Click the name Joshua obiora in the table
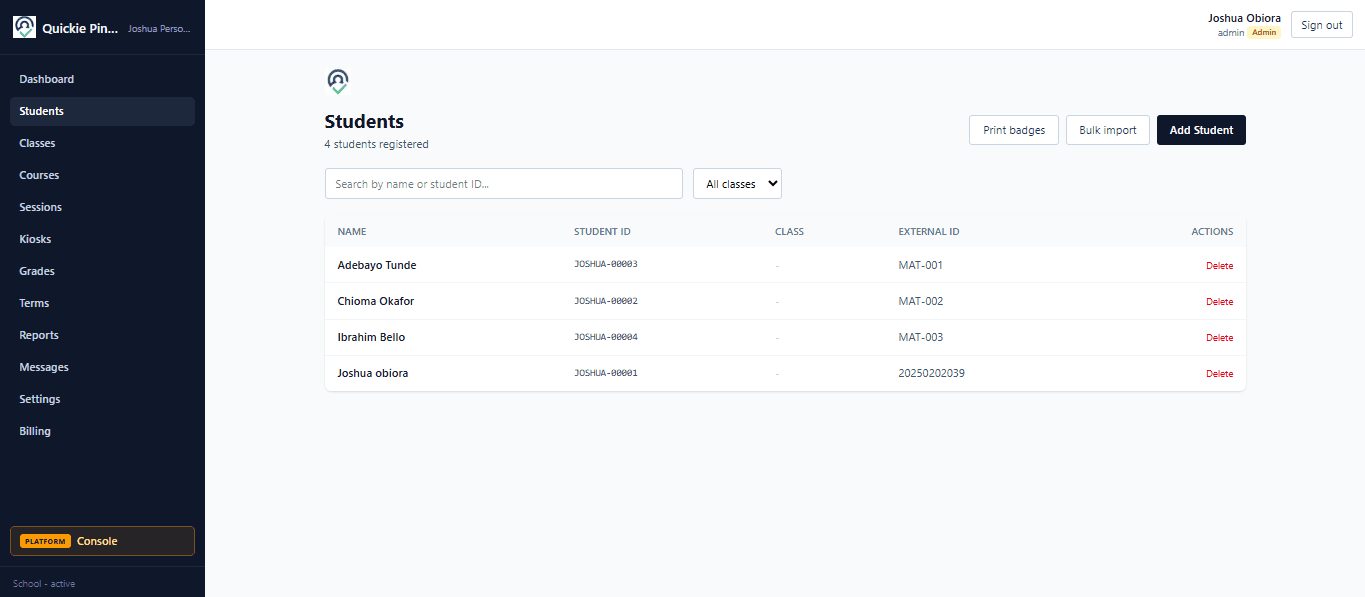Image resolution: width=1365 pixels, height=597 pixels. 373,373
